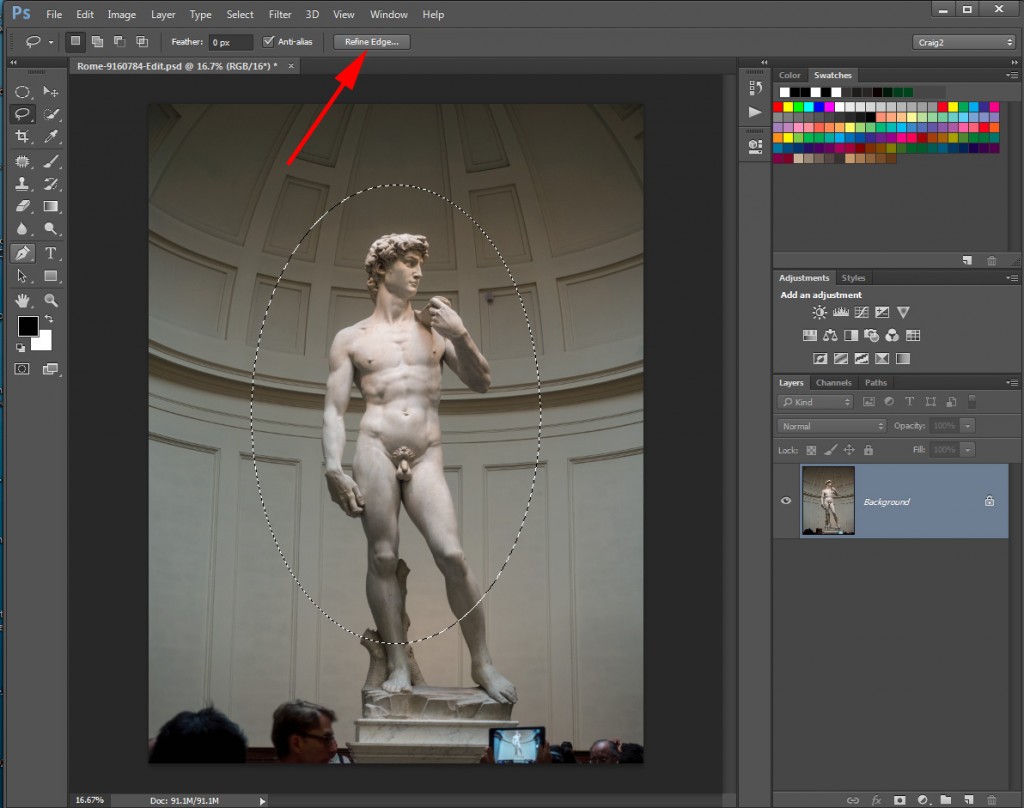Open the Filter menu
Image resolution: width=1024 pixels, height=808 pixels.
280,14
